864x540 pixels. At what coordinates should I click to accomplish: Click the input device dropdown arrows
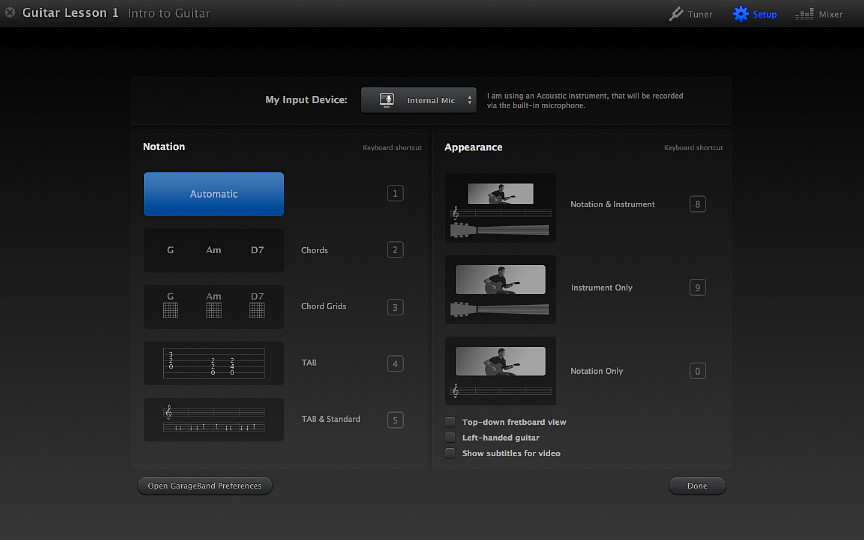(469, 100)
